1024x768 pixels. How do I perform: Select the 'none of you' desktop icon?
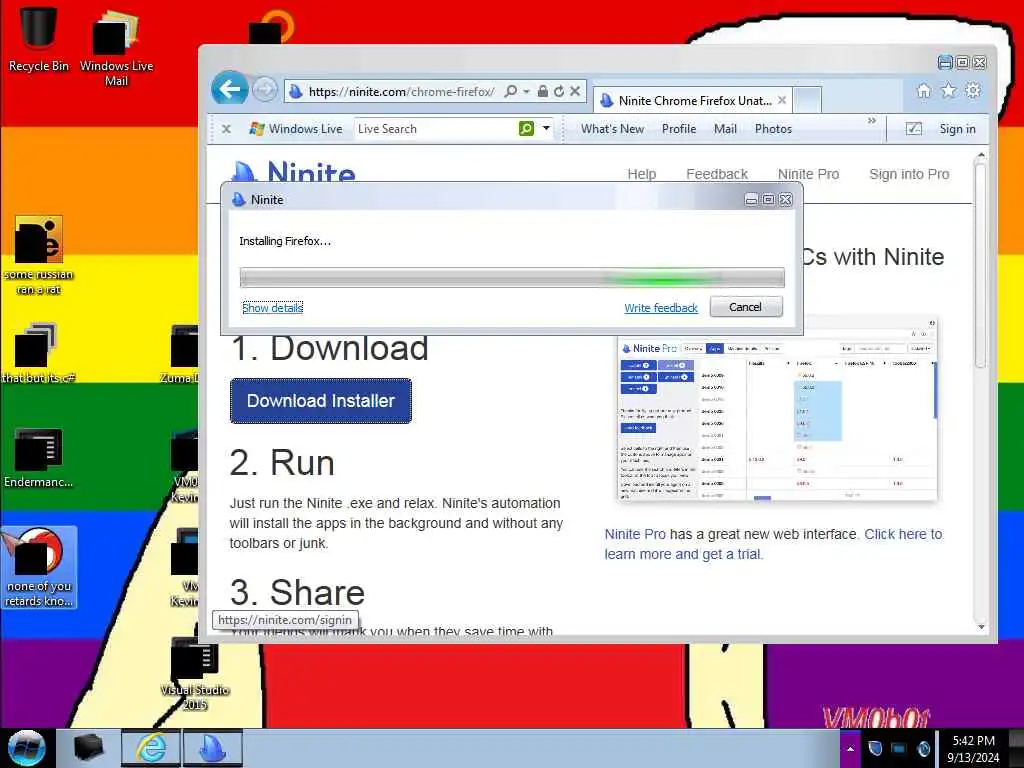[x=39, y=568]
